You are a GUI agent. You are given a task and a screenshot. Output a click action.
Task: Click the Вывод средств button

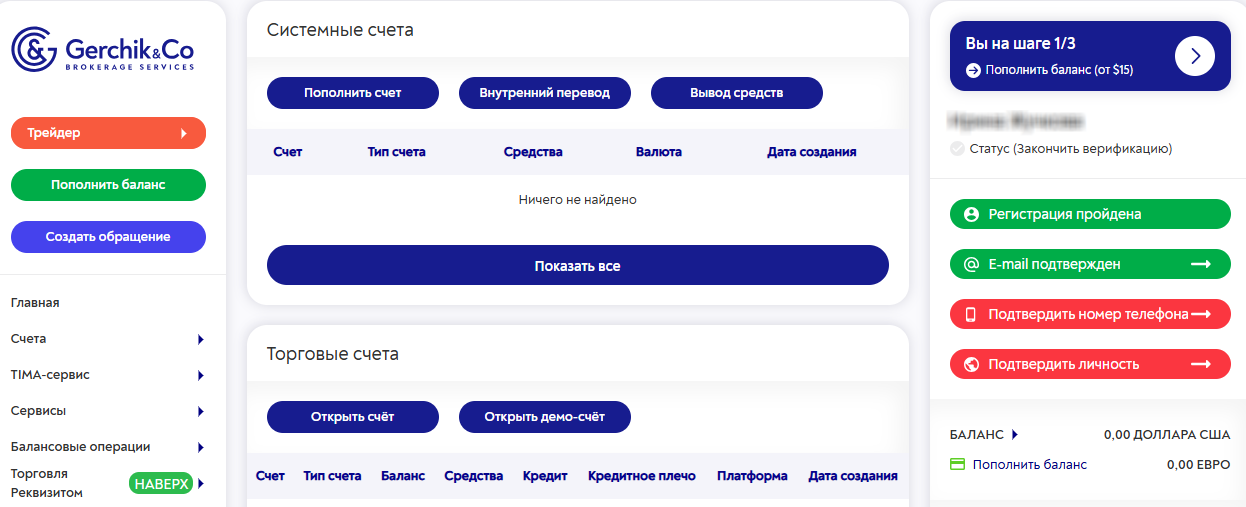point(737,93)
